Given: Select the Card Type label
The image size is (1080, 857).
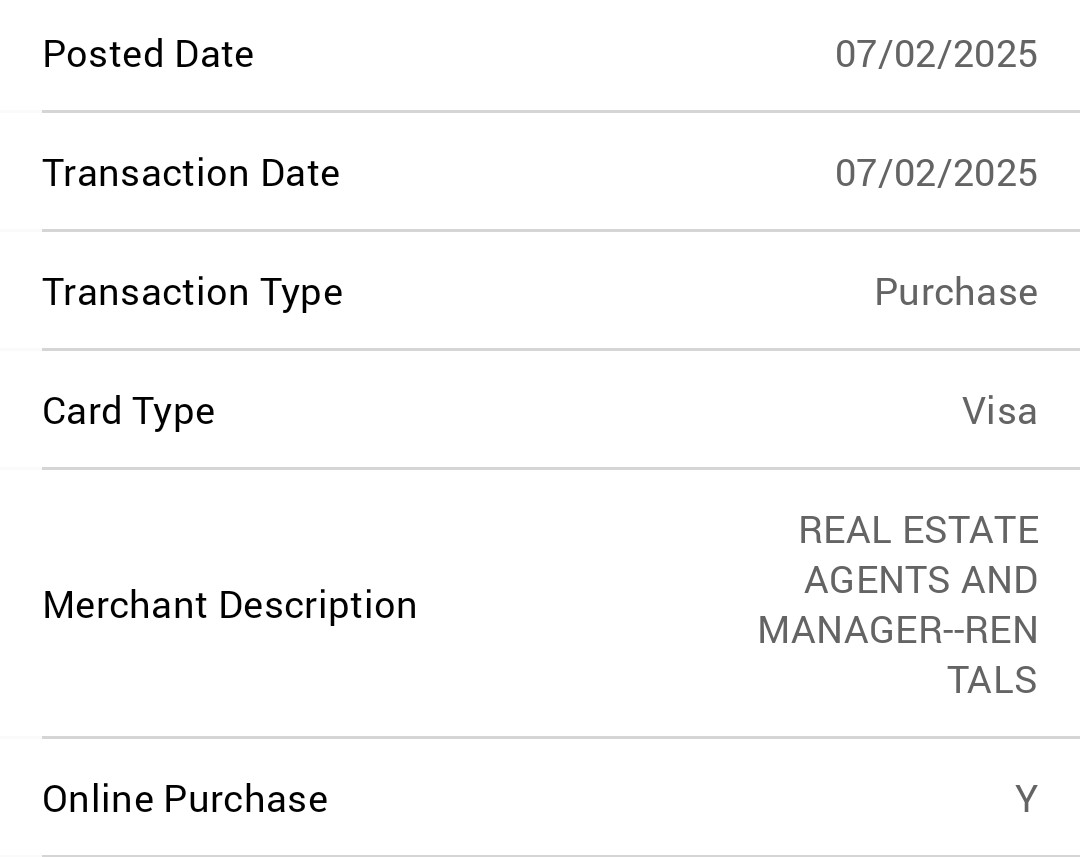Looking at the screenshot, I should pos(129,412).
